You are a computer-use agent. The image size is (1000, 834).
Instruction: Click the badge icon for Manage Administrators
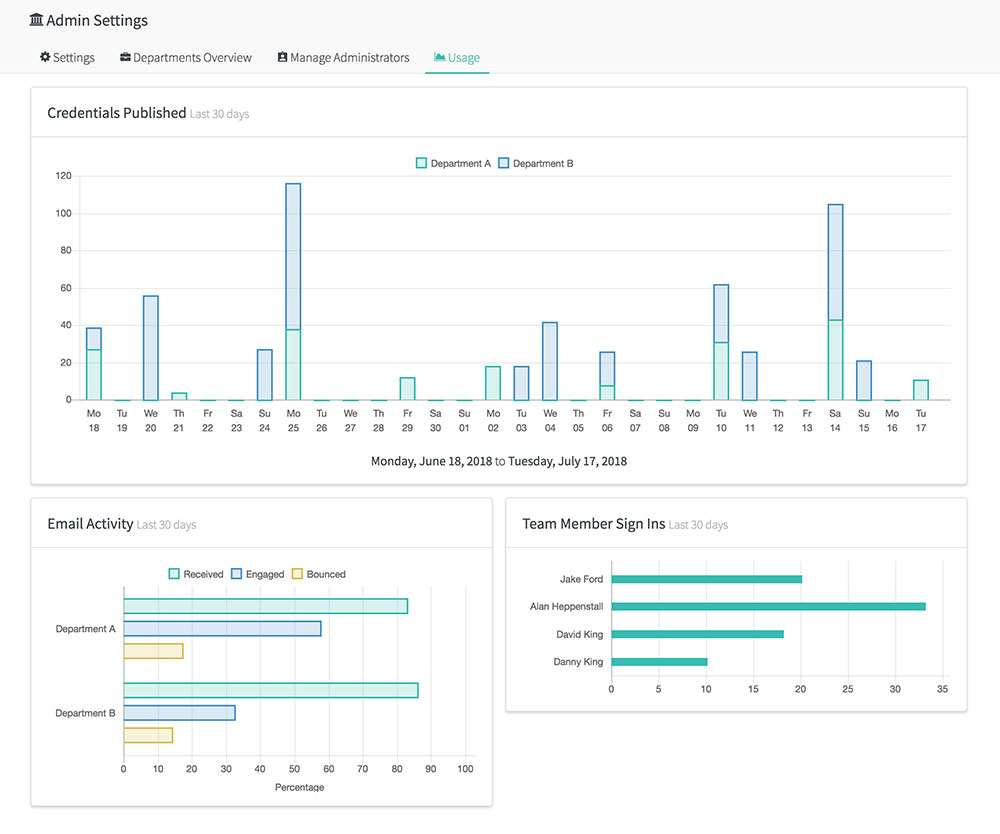pyautogui.click(x=282, y=58)
